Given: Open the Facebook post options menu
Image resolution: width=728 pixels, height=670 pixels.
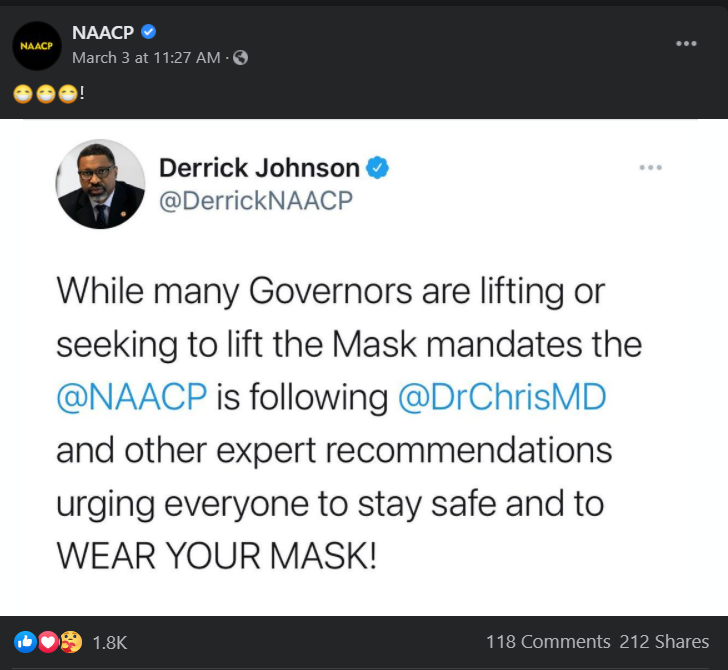Looking at the screenshot, I should pyautogui.click(x=685, y=44).
